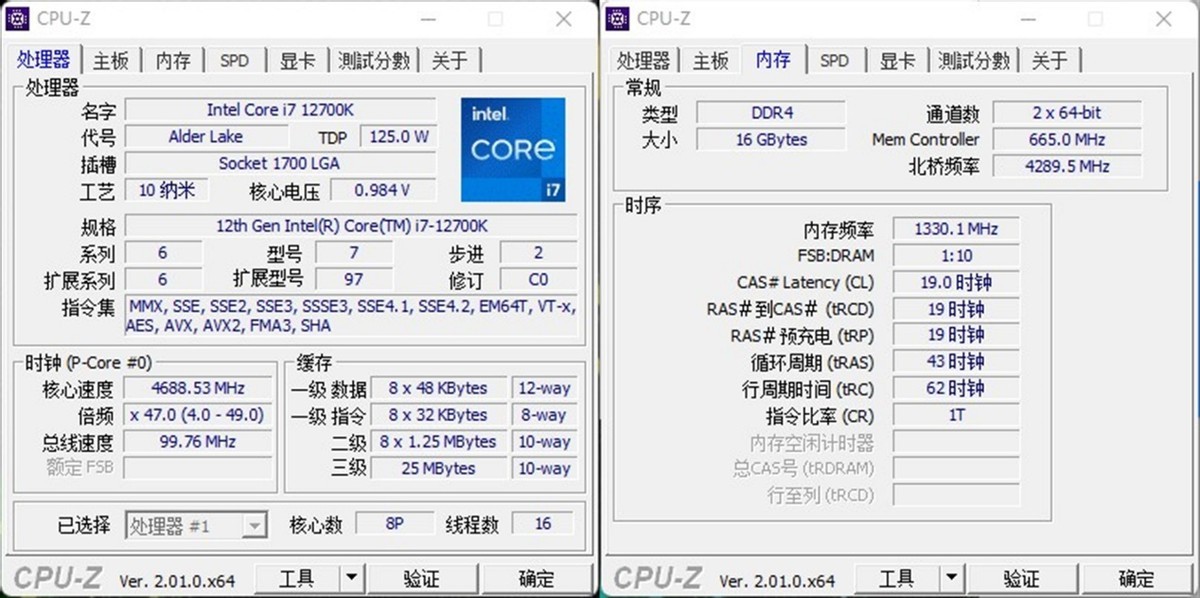Click the 12-way associativity value
The image size is (1200, 598).
coord(544,388)
